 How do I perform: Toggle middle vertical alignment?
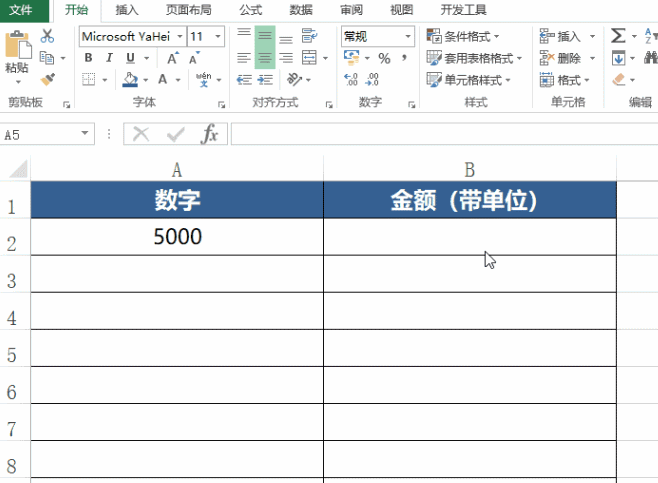pyautogui.click(x=265, y=36)
